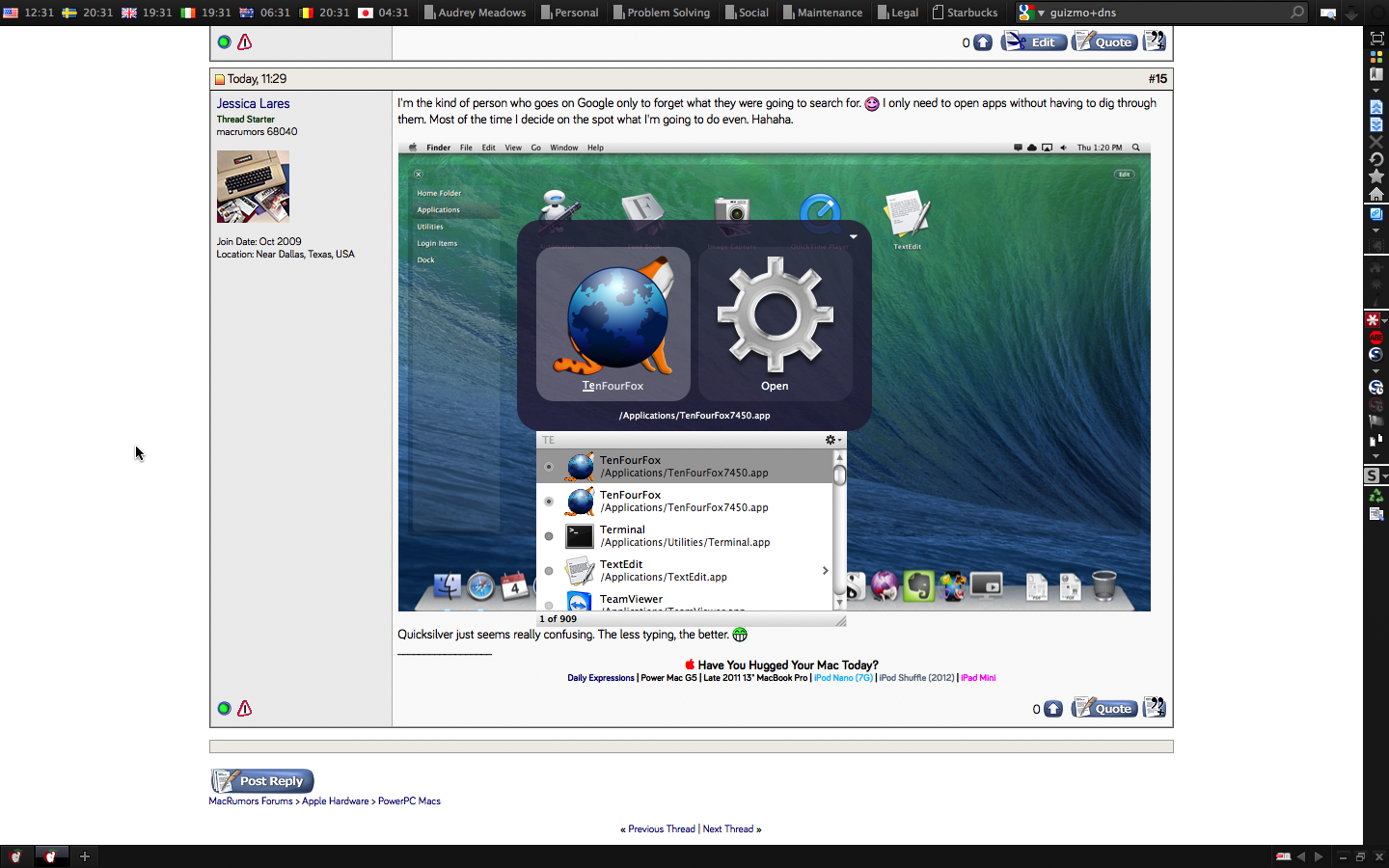Open the #15 post permalink

point(1157,79)
